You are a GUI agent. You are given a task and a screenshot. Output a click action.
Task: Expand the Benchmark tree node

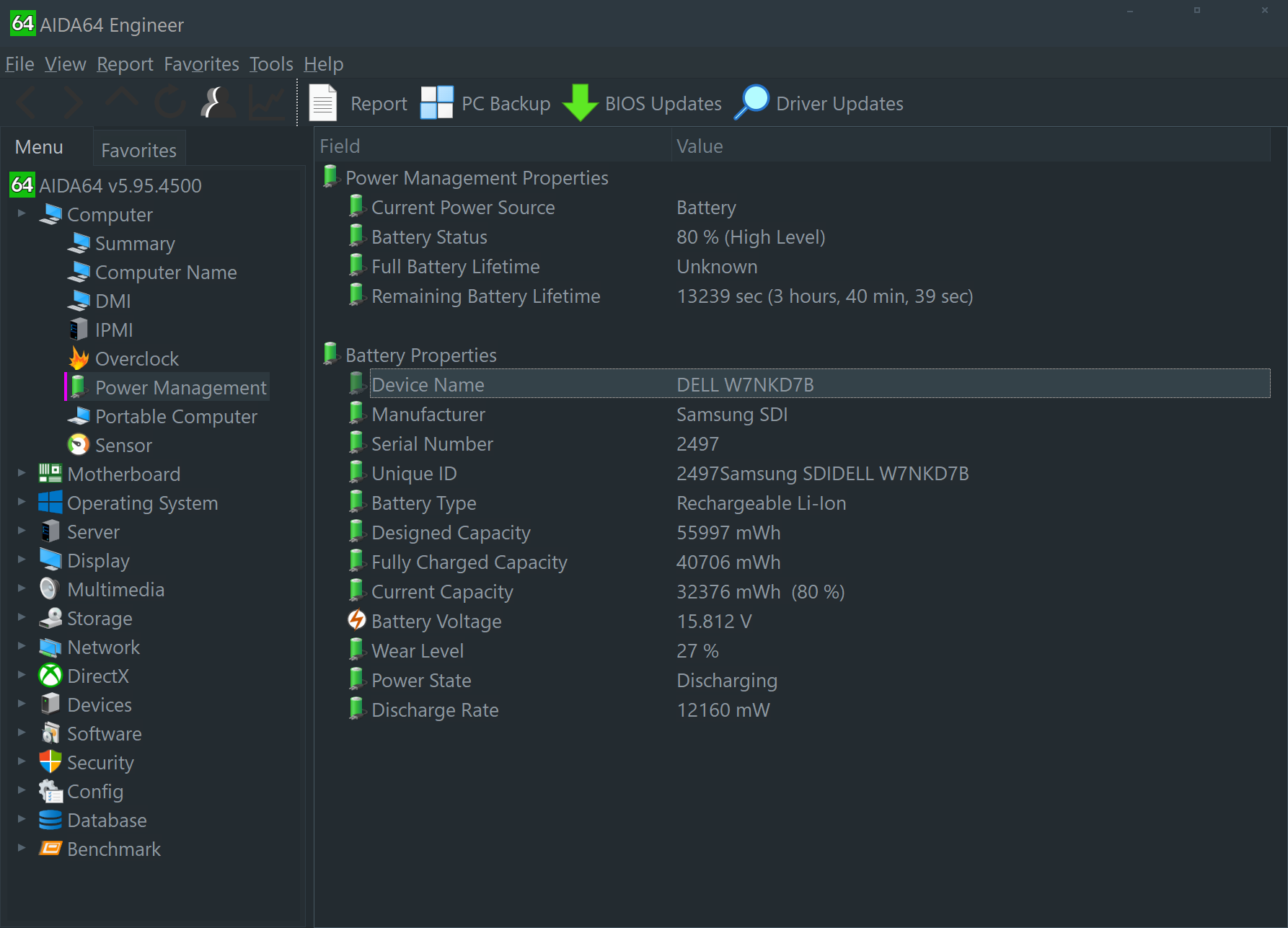pyautogui.click(x=22, y=848)
